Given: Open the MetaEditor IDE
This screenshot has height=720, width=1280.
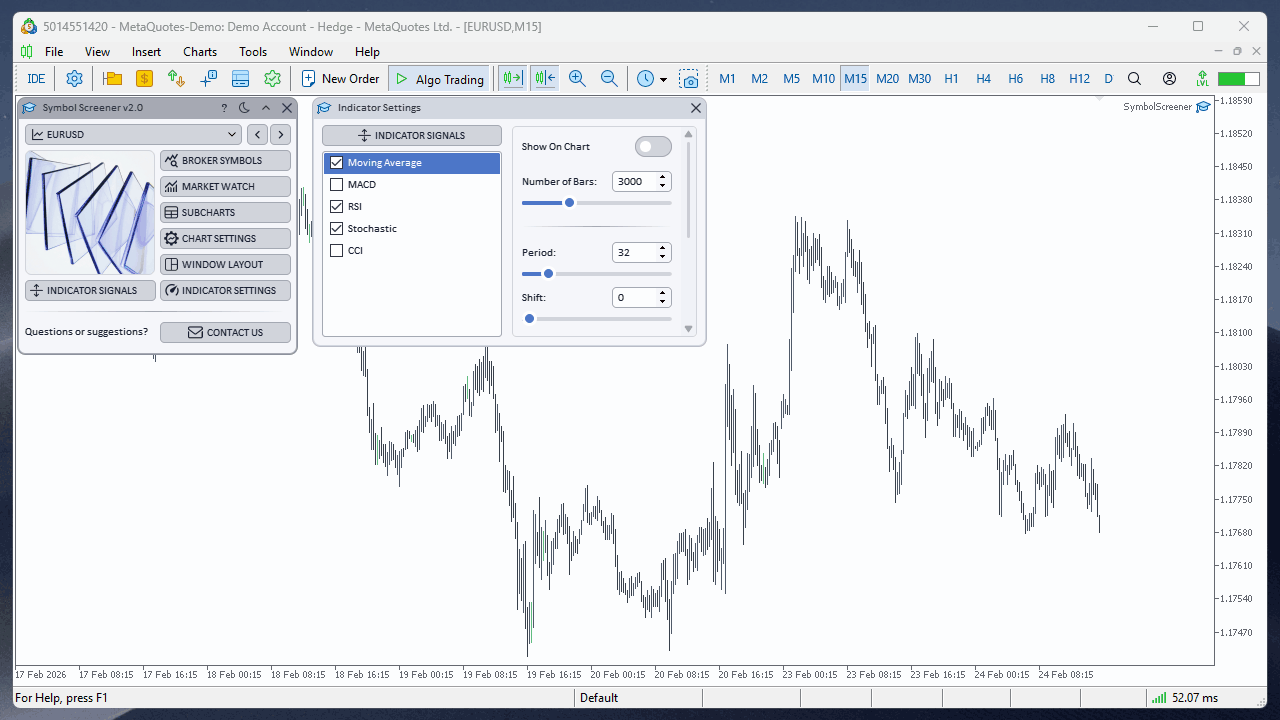Looking at the screenshot, I should [36, 78].
